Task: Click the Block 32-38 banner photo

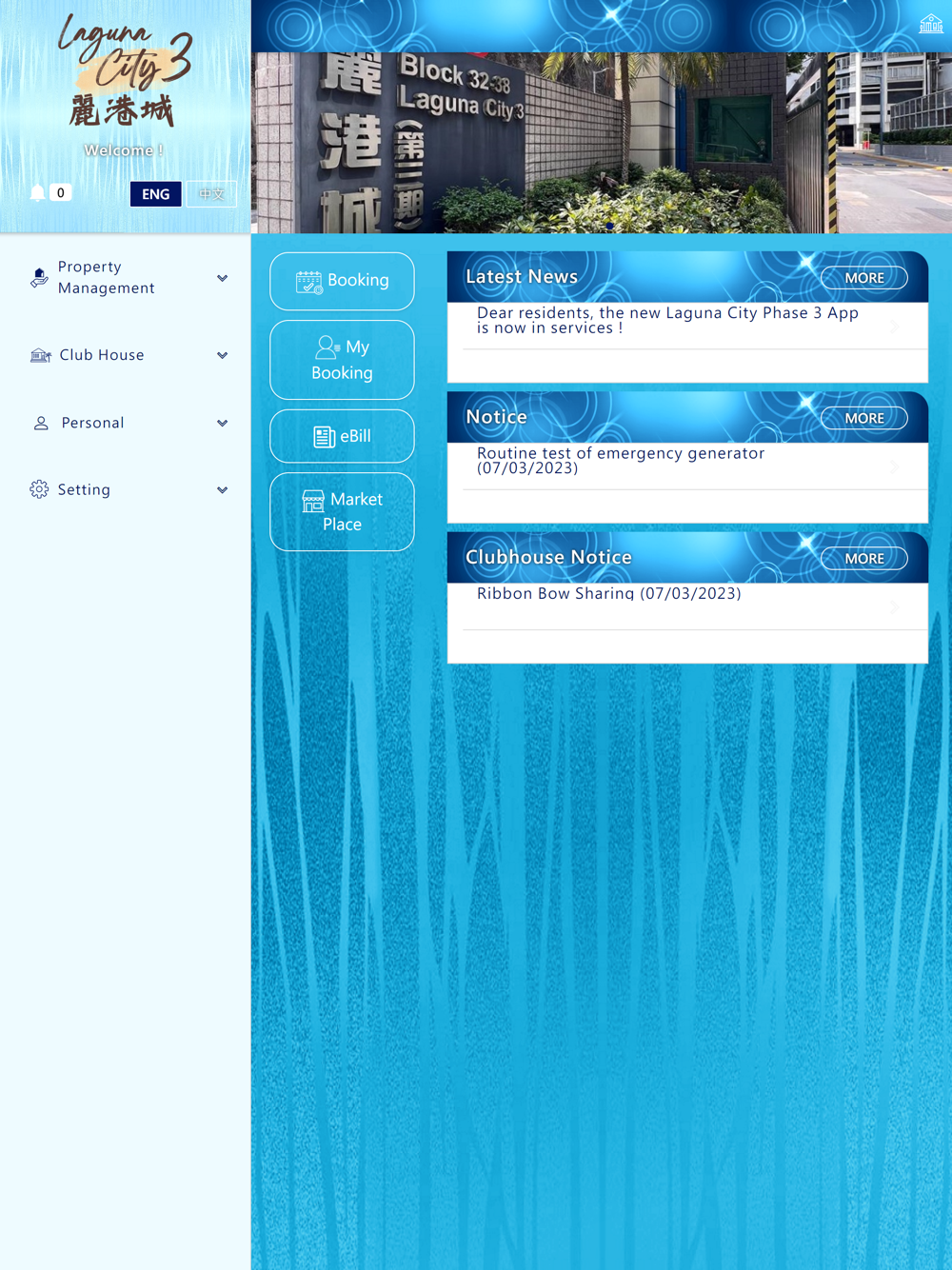Action: tap(602, 143)
